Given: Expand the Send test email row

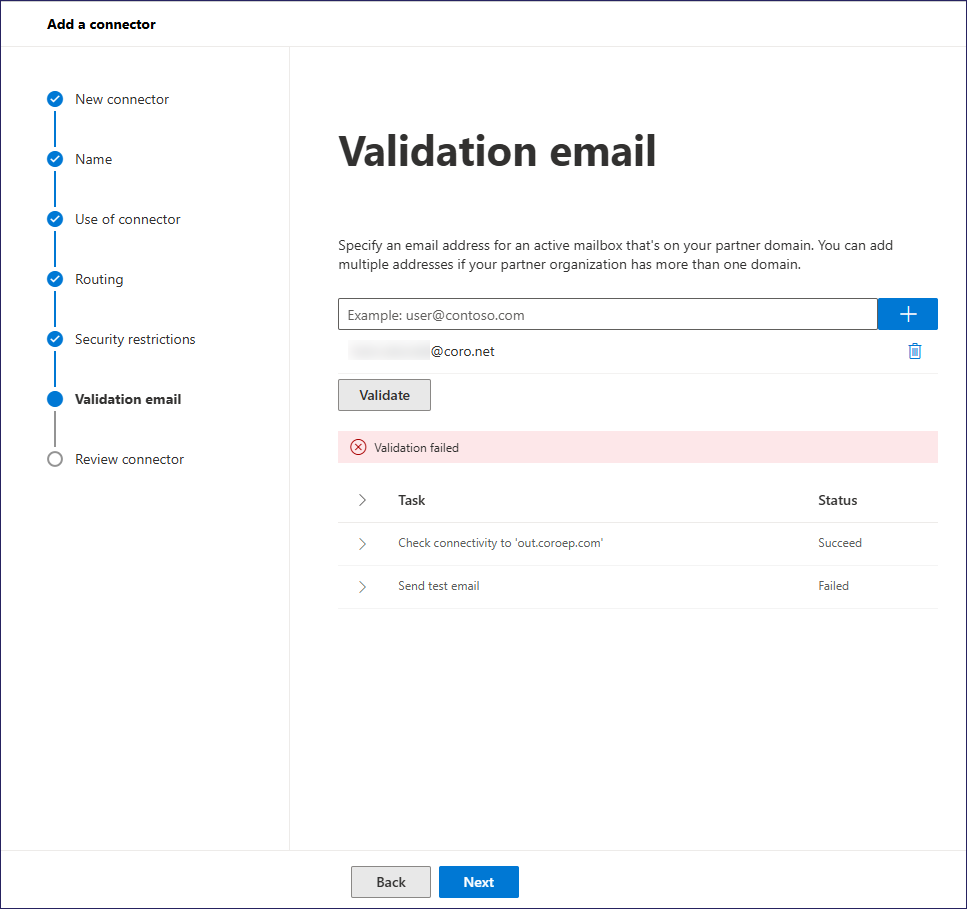Looking at the screenshot, I should coord(362,586).
